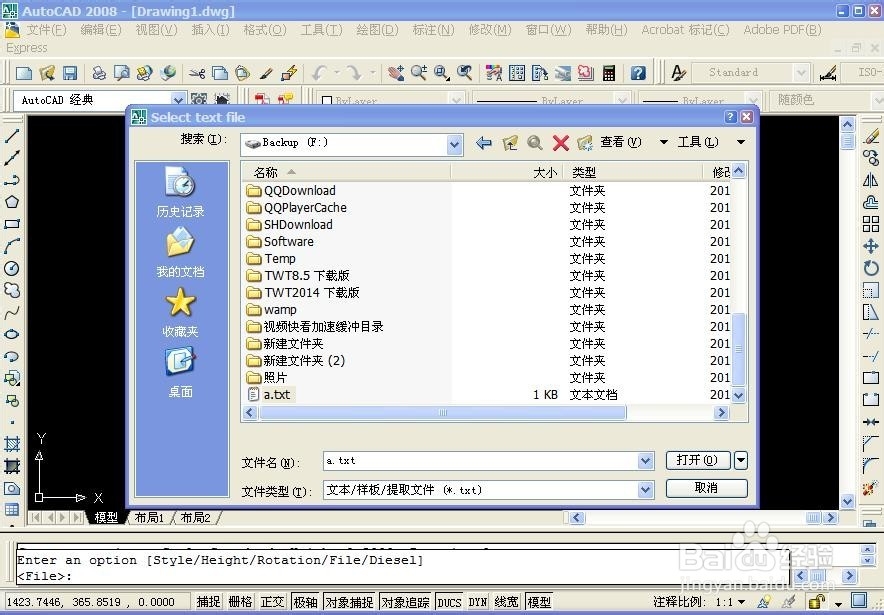The image size is (884, 615).
Task: Open the 工具(L) dropdown in dialog
Action: pyautogui.click(x=741, y=142)
